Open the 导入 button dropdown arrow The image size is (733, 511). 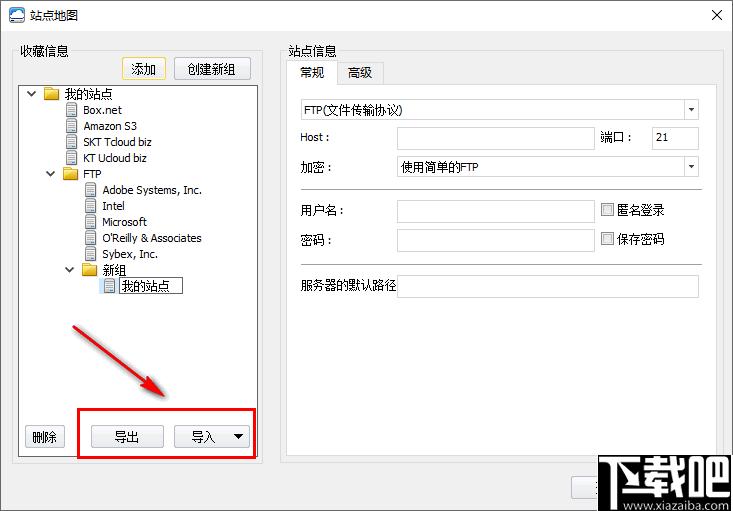(x=238, y=437)
